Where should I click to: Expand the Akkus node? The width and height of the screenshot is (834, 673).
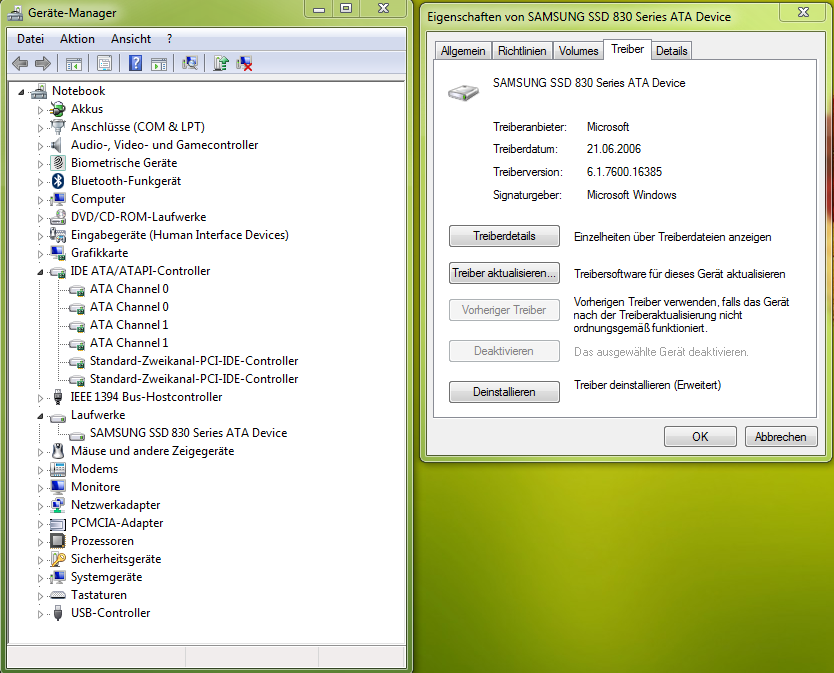40,110
